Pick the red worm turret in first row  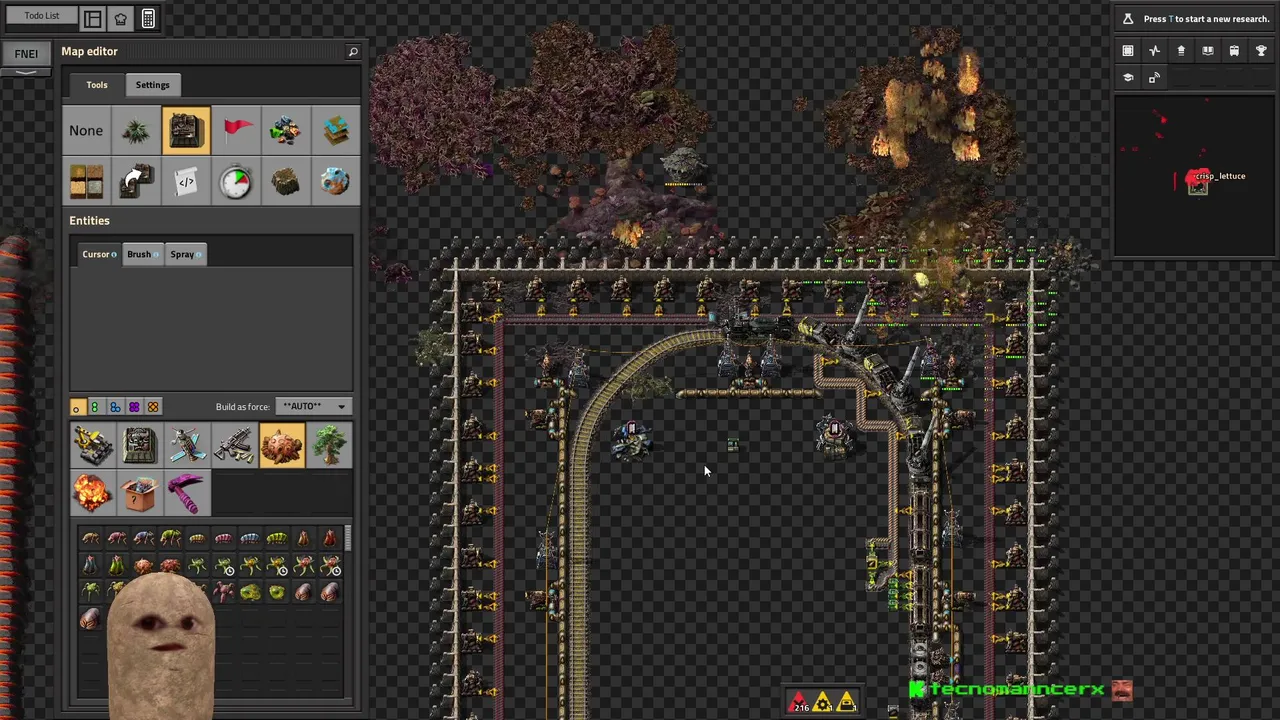click(x=330, y=539)
